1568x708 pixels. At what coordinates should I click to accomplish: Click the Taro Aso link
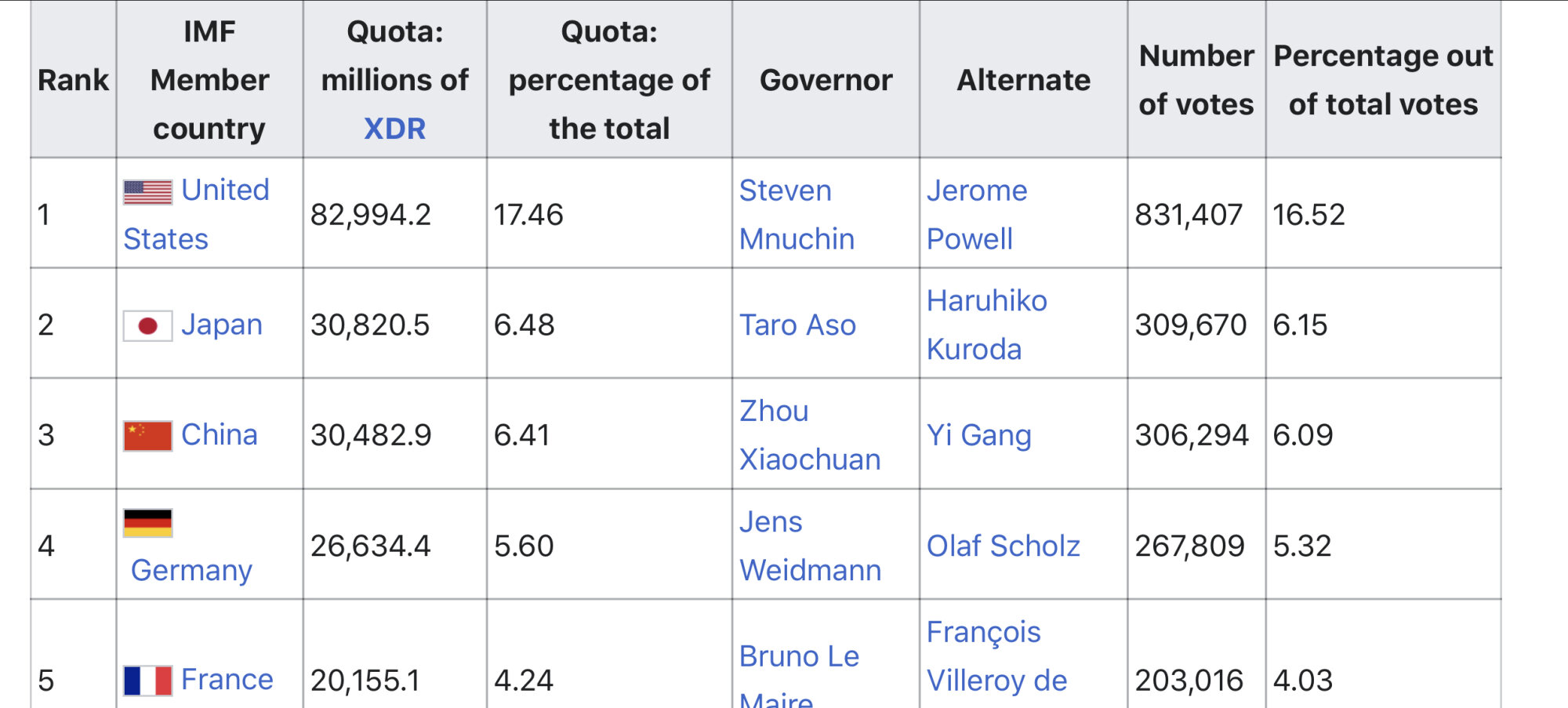pyautogui.click(x=797, y=325)
